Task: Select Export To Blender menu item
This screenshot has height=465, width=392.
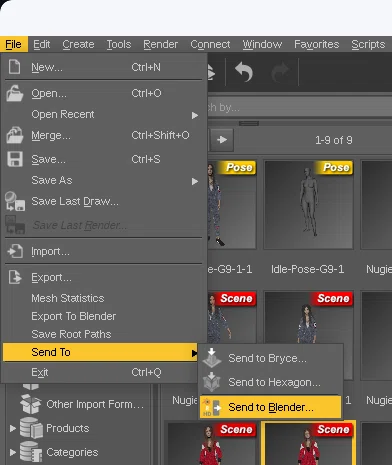Action: click(x=103, y=316)
